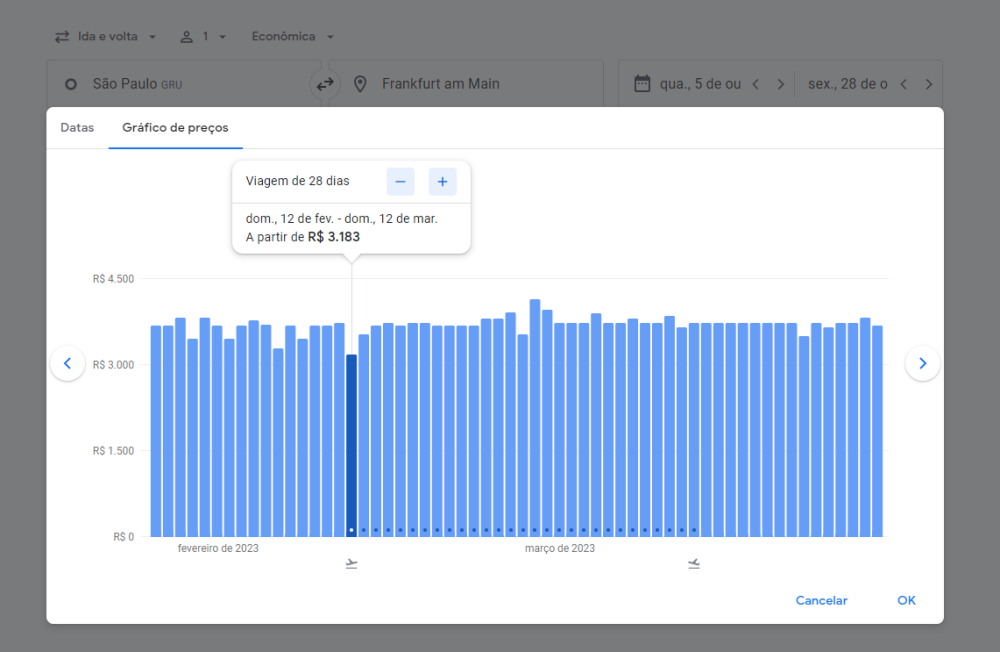Open the passenger count dropdown

pos(203,37)
